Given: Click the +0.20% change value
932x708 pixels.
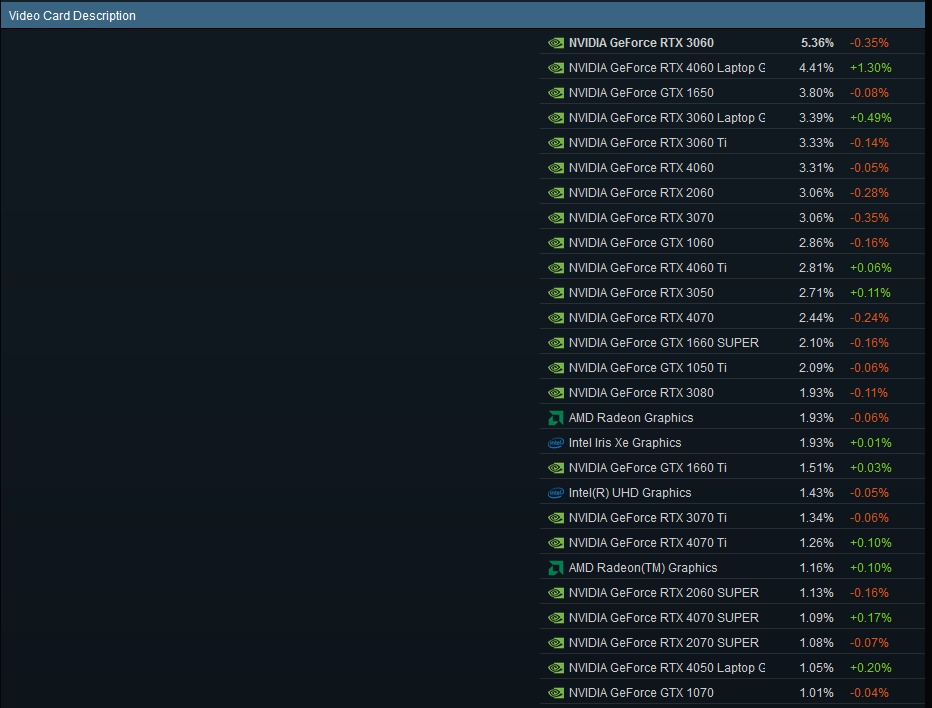Looking at the screenshot, I should [871, 668].
